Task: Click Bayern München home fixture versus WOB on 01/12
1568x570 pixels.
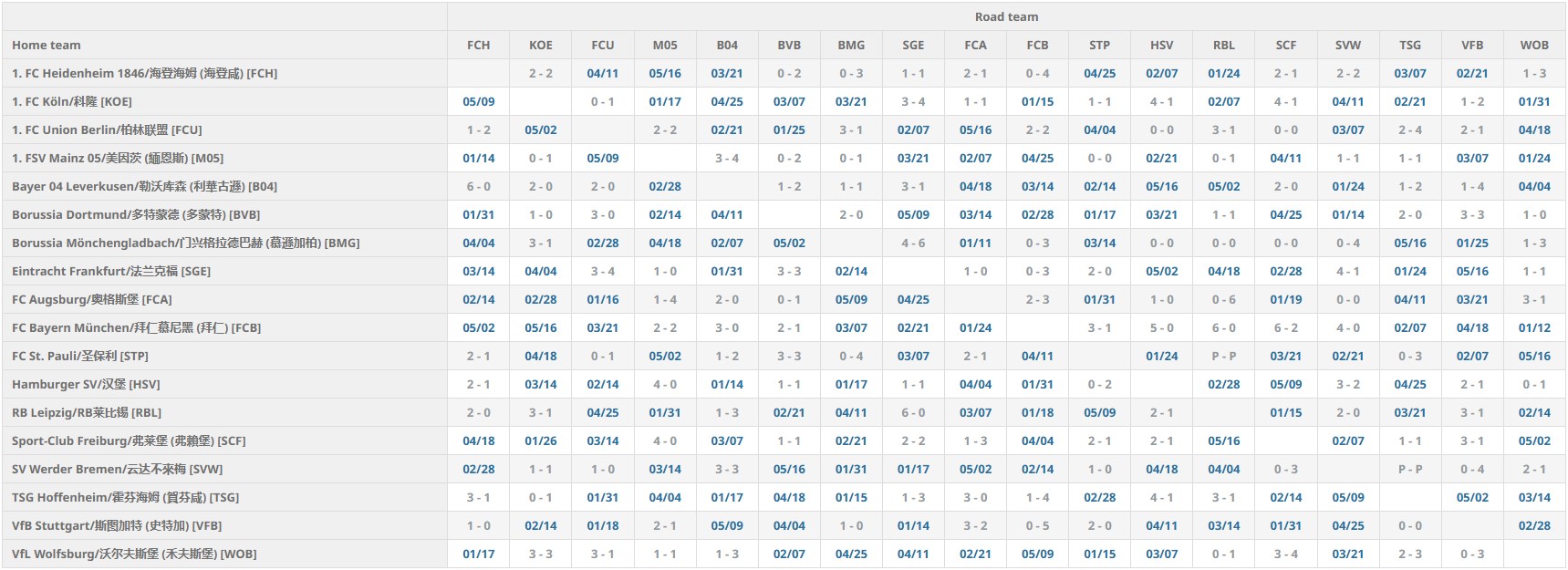Action: (x=1533, y=327)
